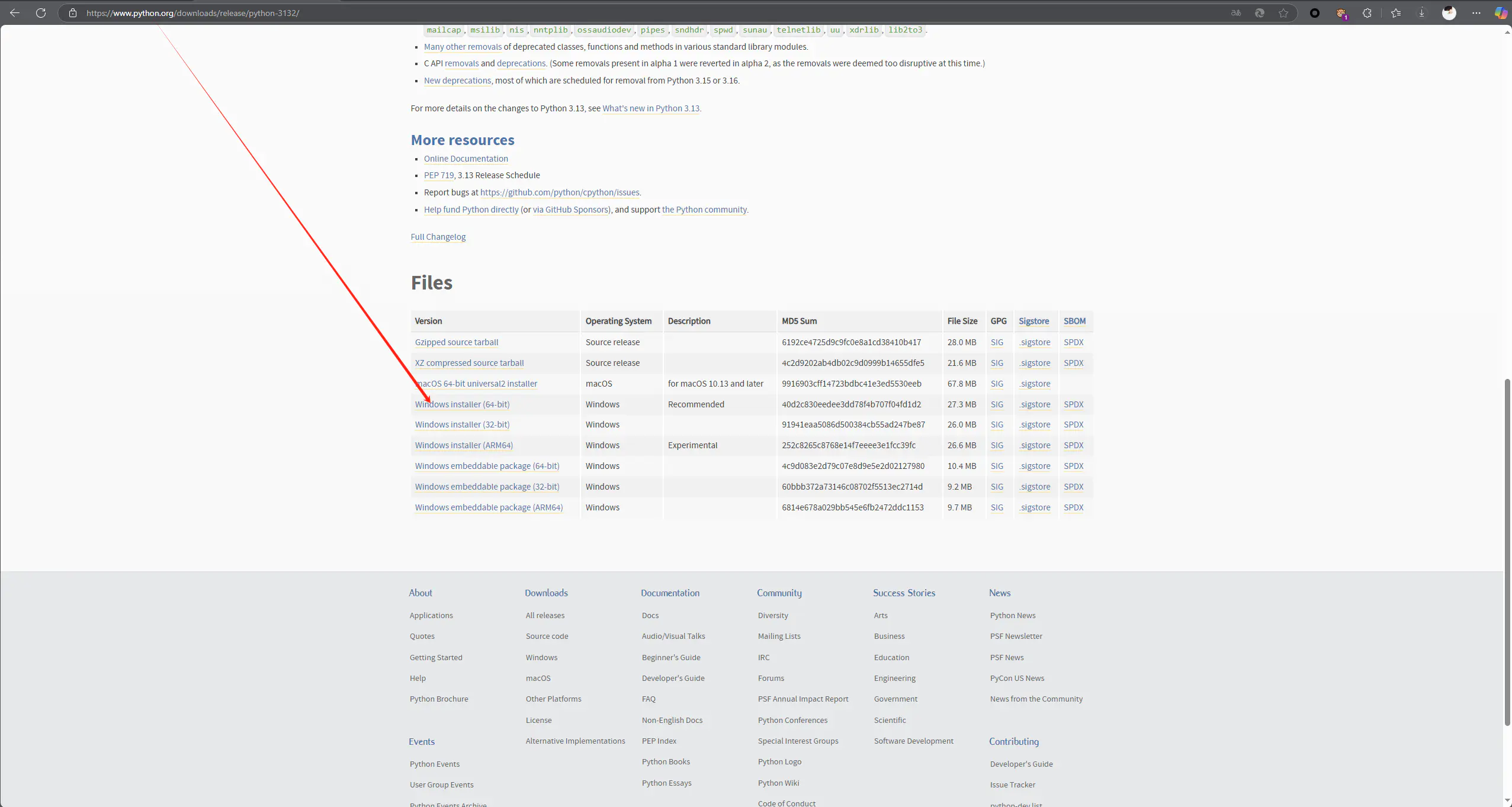
Task: Open the Full Changelog link
Action: (x=438, y=237)
